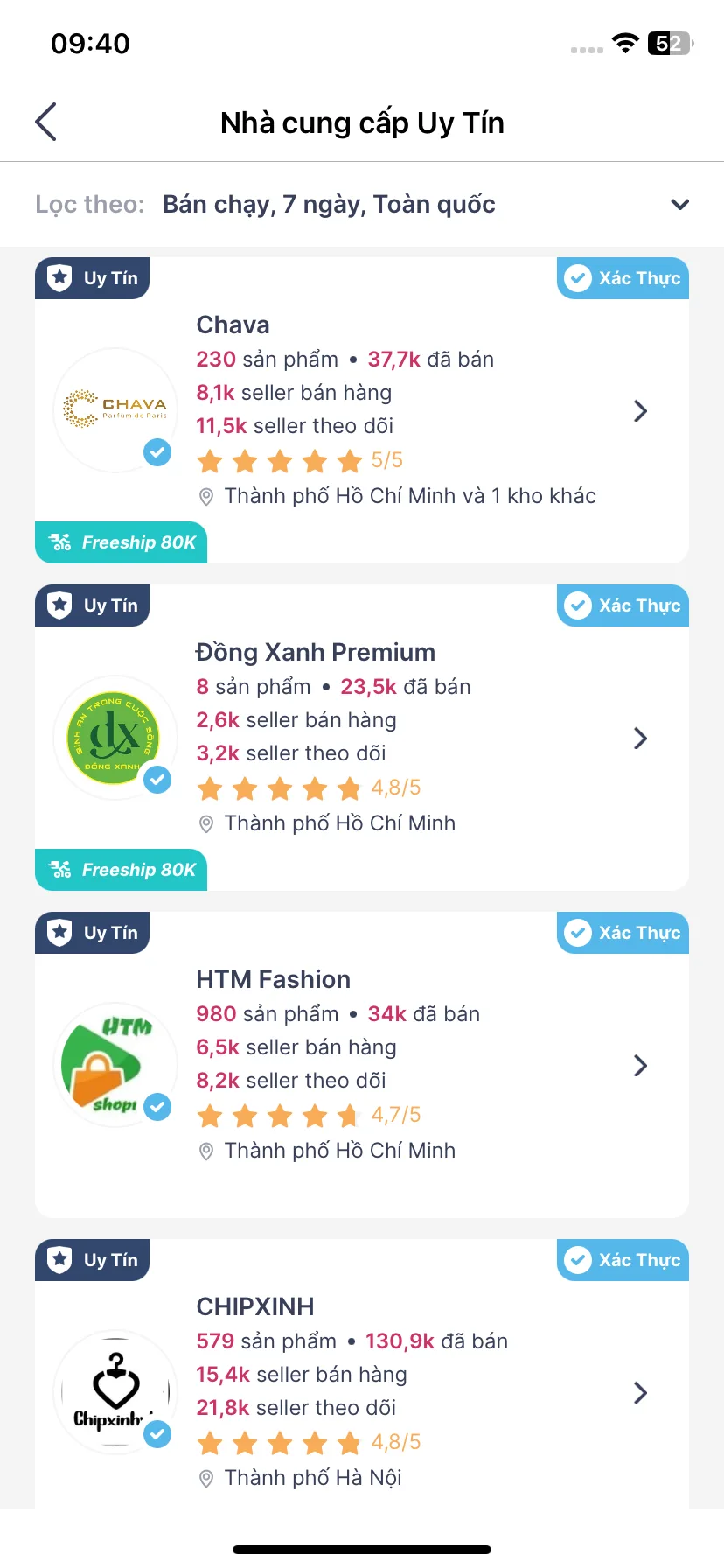Click Xác Thực badge on HTM Fashion
This screenshot has width=724, height=1568.
(623, 933)
